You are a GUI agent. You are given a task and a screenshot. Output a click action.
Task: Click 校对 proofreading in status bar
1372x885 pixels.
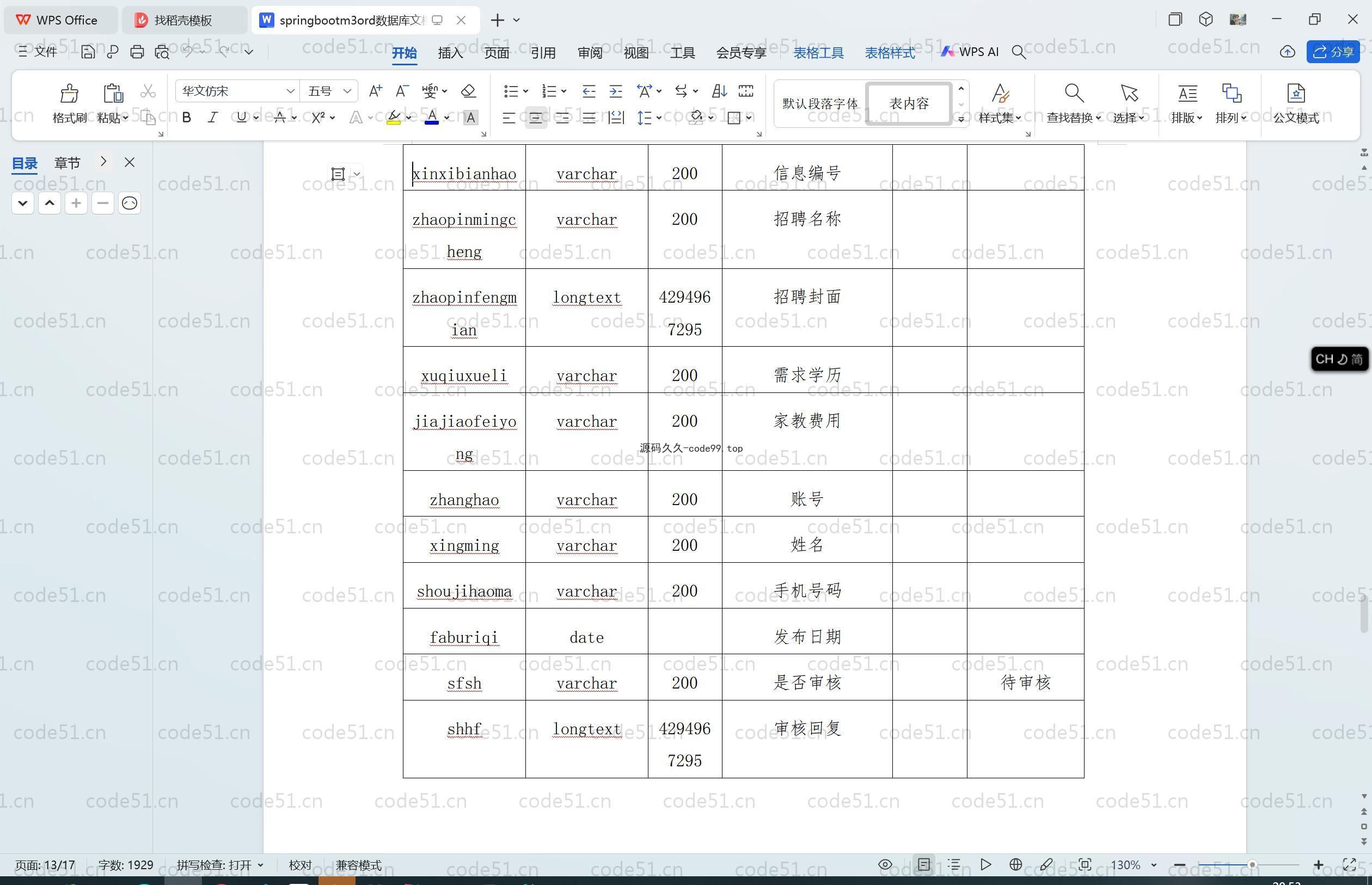tap(300, 865)
